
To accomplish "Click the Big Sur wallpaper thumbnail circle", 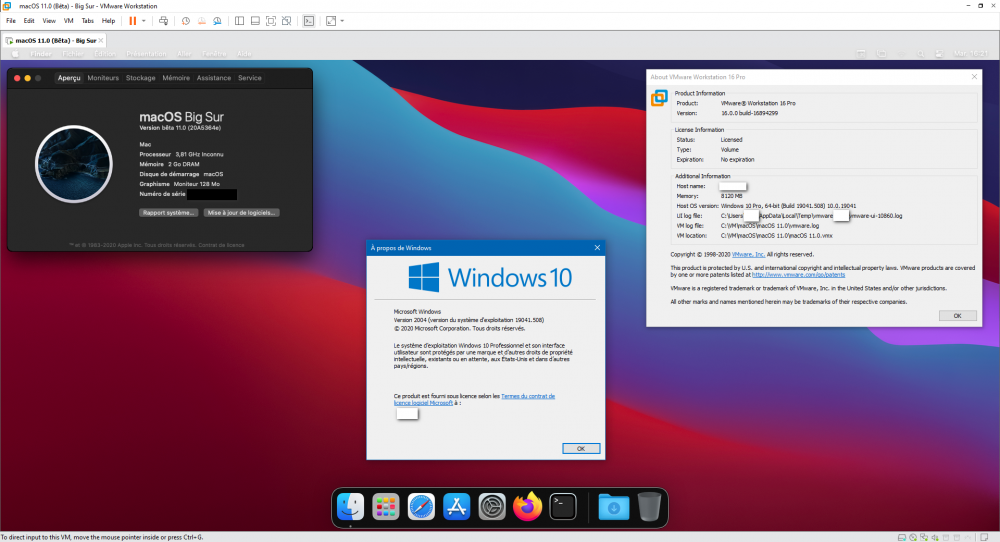I will [x=74, y=164].
